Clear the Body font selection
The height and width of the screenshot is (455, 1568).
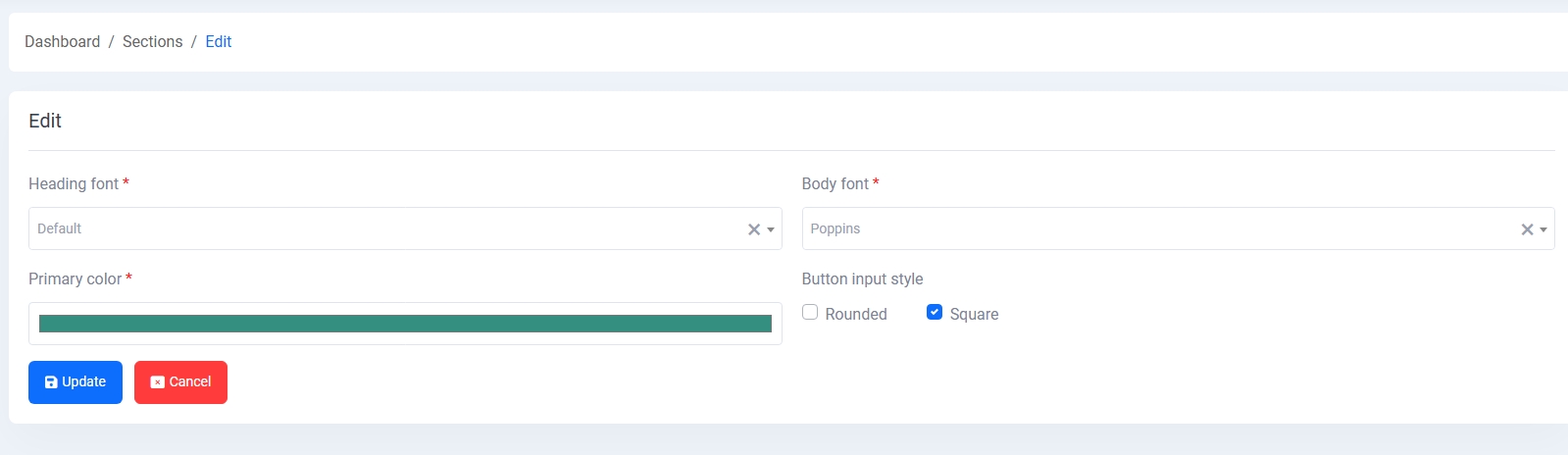point(1526,229)
